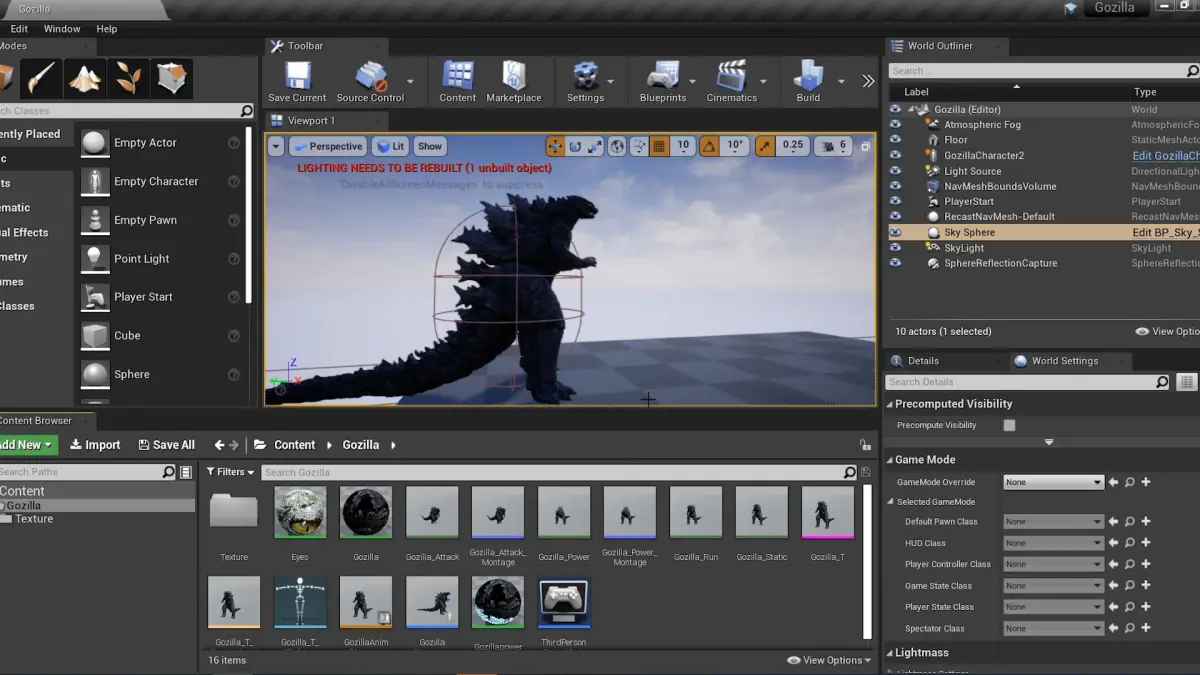Collapse the Game Mode section
This screenshot has width=1200, height=675.
coord(889,460)
